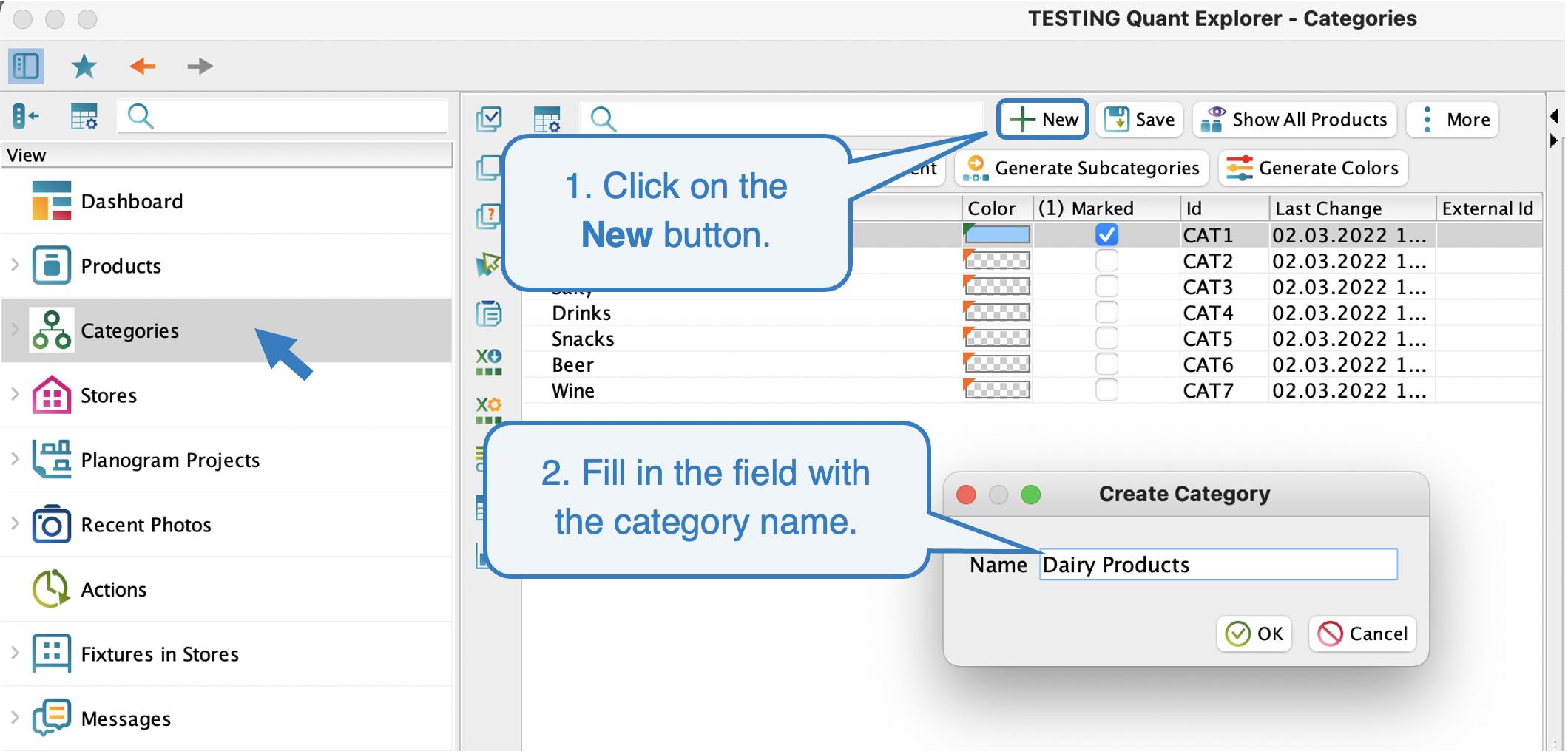Screen dimensions: 1568x754
Task: Click the Excel import icon with blue arrow
Action: tap(489, 361)
